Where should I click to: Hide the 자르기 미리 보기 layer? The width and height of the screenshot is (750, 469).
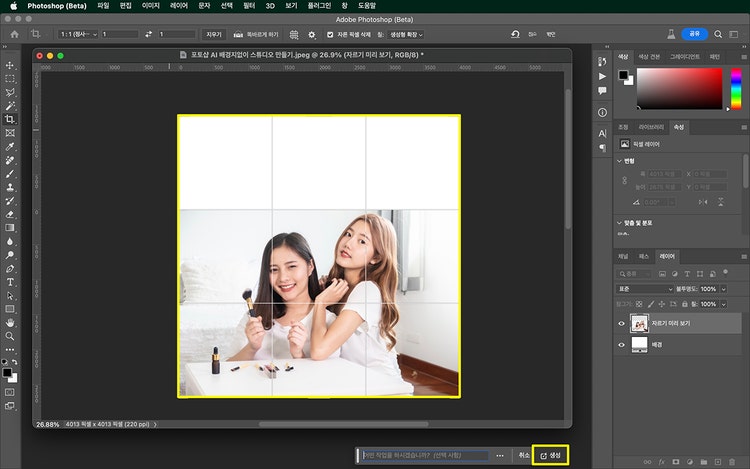[x=621, y=324]
